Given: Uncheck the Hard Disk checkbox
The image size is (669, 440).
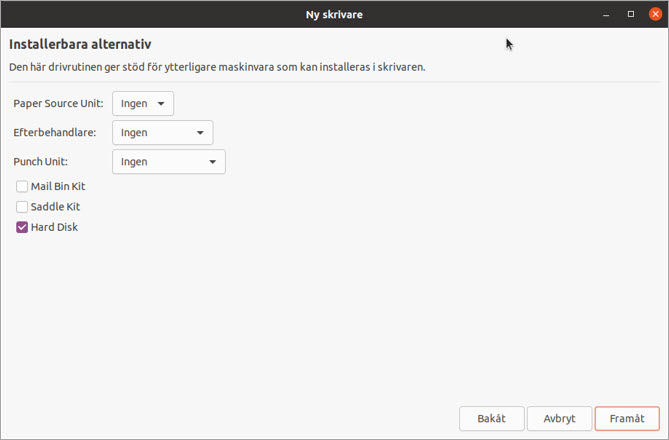Looking at the screenshot, I should tap(22, 228).
